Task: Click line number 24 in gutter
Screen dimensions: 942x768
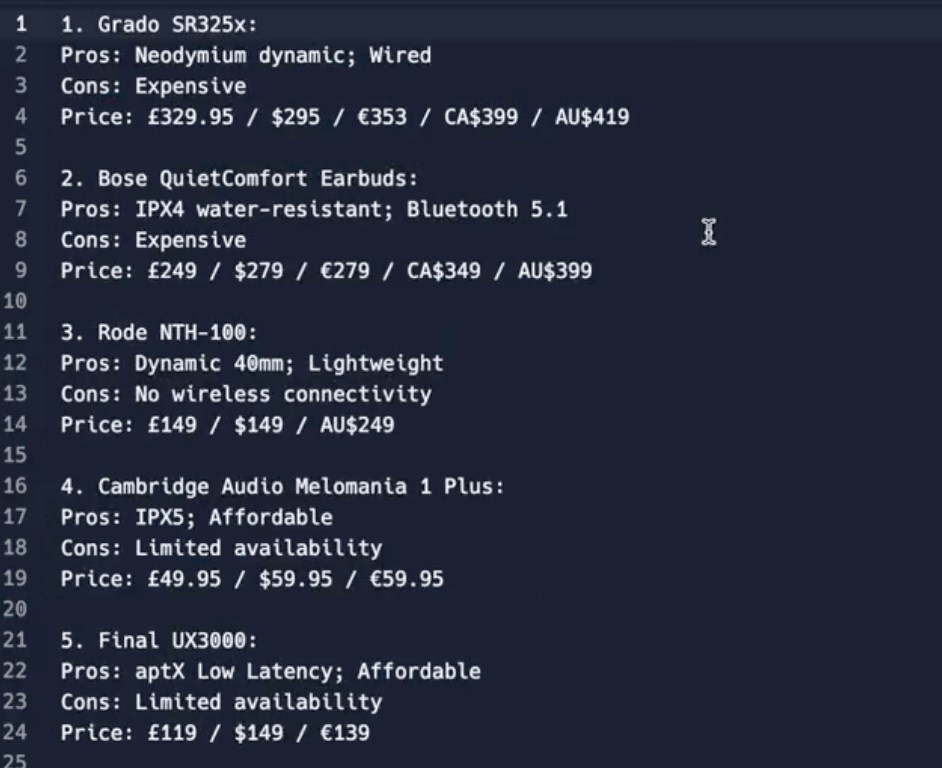Action: point(15,732)
